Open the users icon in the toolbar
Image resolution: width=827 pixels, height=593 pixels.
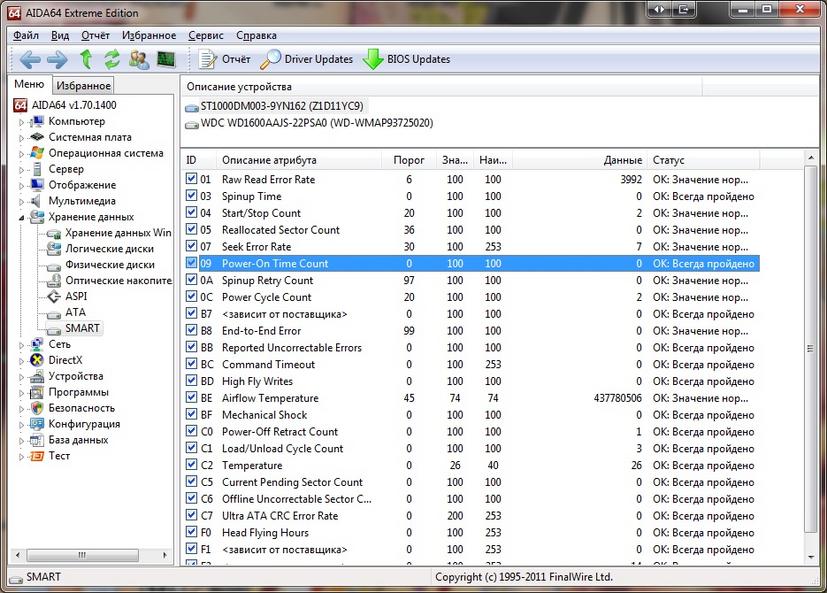tap(139, 59)
